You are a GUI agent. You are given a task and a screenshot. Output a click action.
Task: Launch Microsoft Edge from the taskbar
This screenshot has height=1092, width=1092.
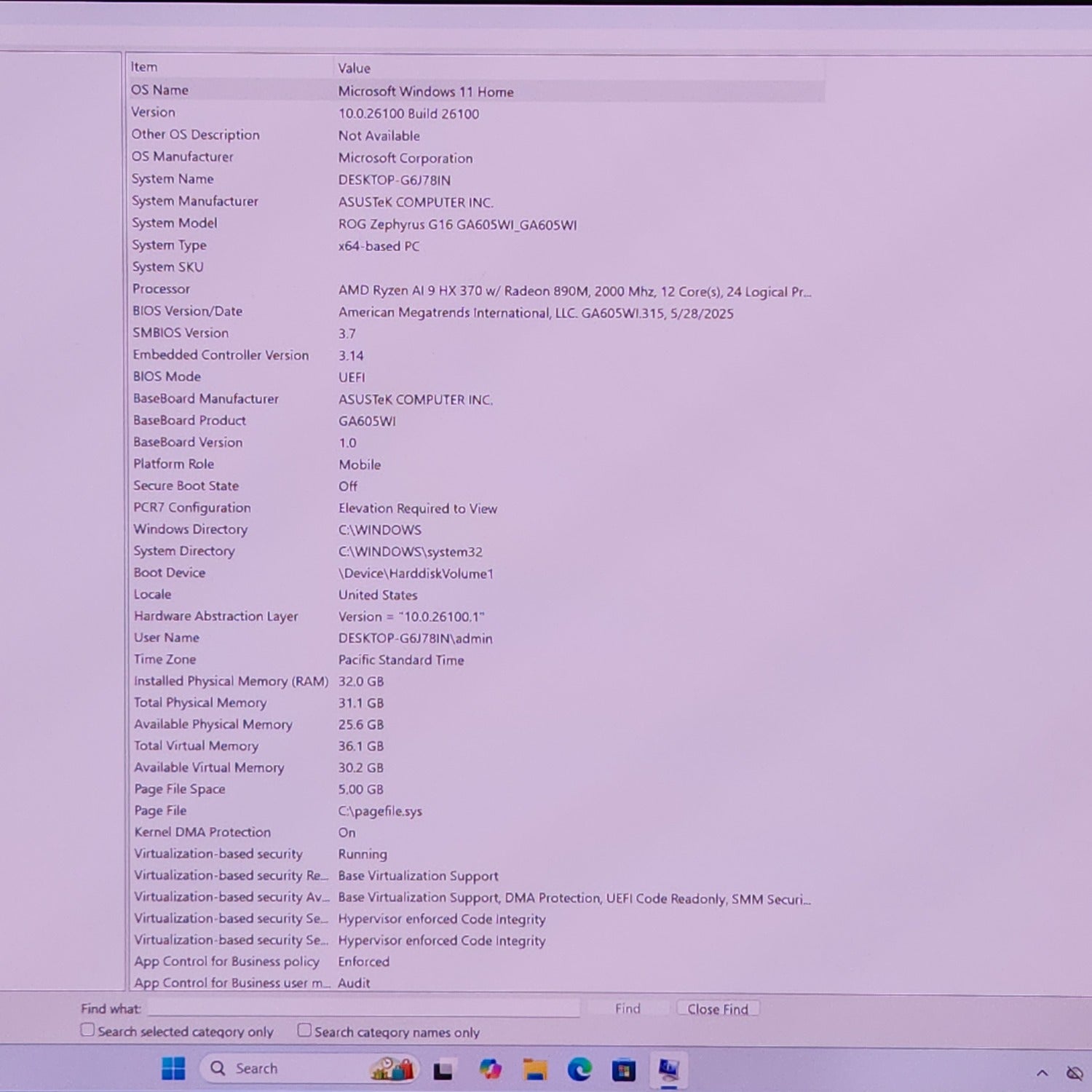point(579,1069)
